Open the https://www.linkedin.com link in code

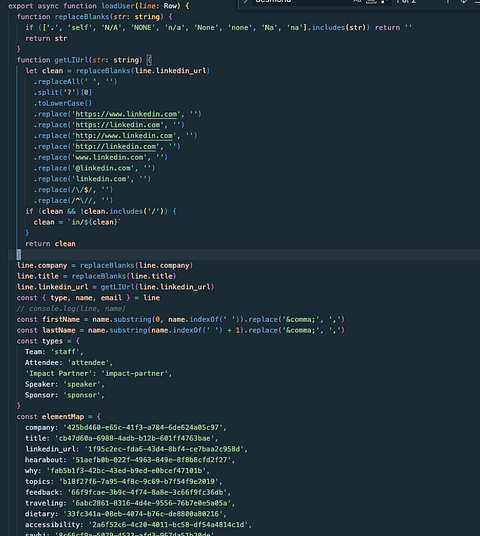(126, 114)
